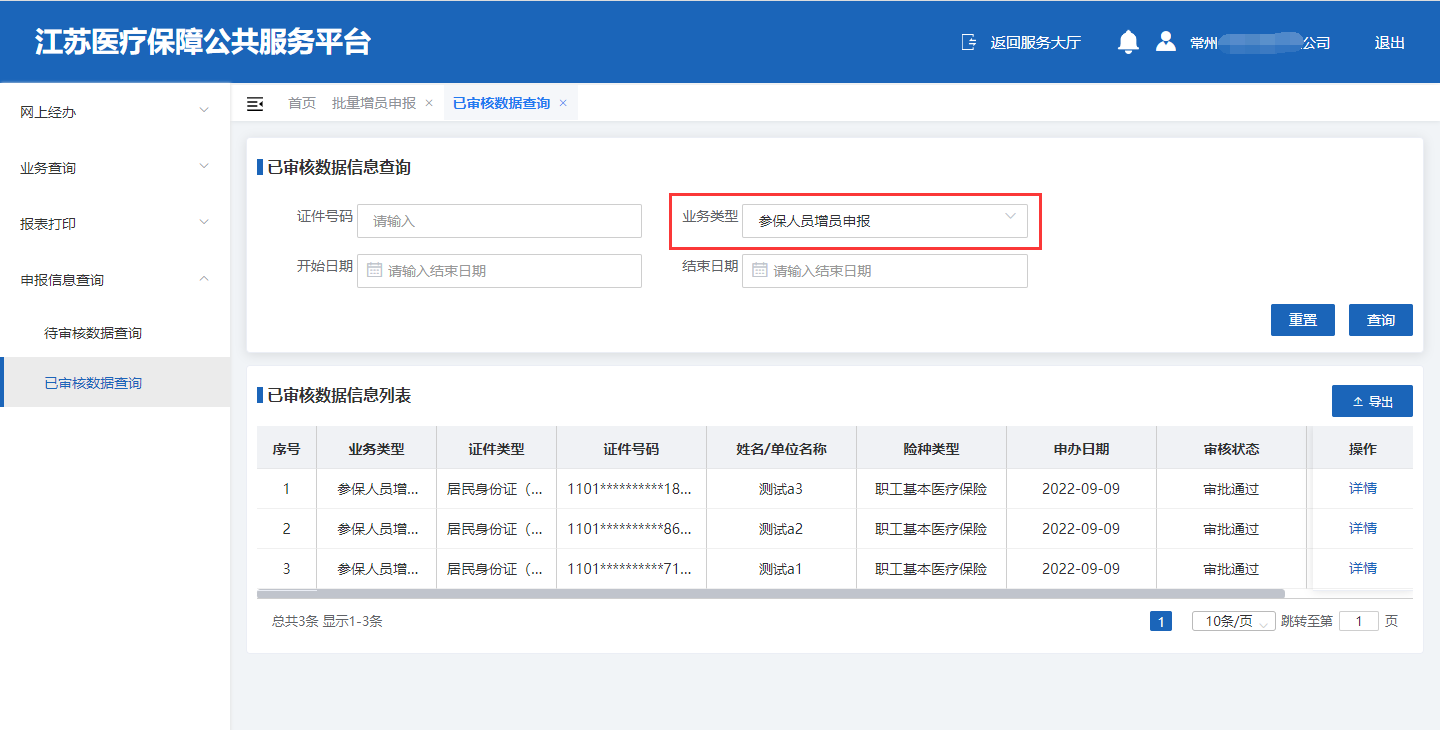
Task: Click the notification bell icon
Action: (x=1128, y=42)
